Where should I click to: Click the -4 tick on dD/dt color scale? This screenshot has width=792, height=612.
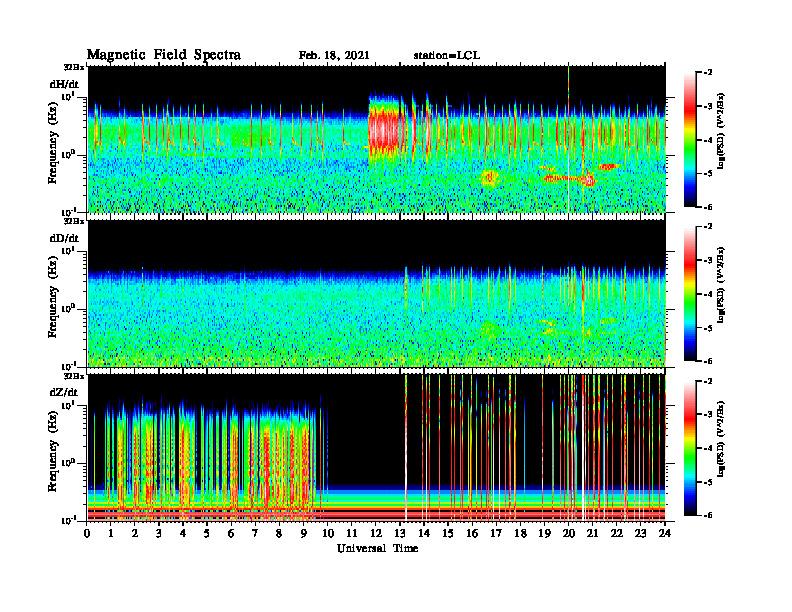(x=708, y=294)
